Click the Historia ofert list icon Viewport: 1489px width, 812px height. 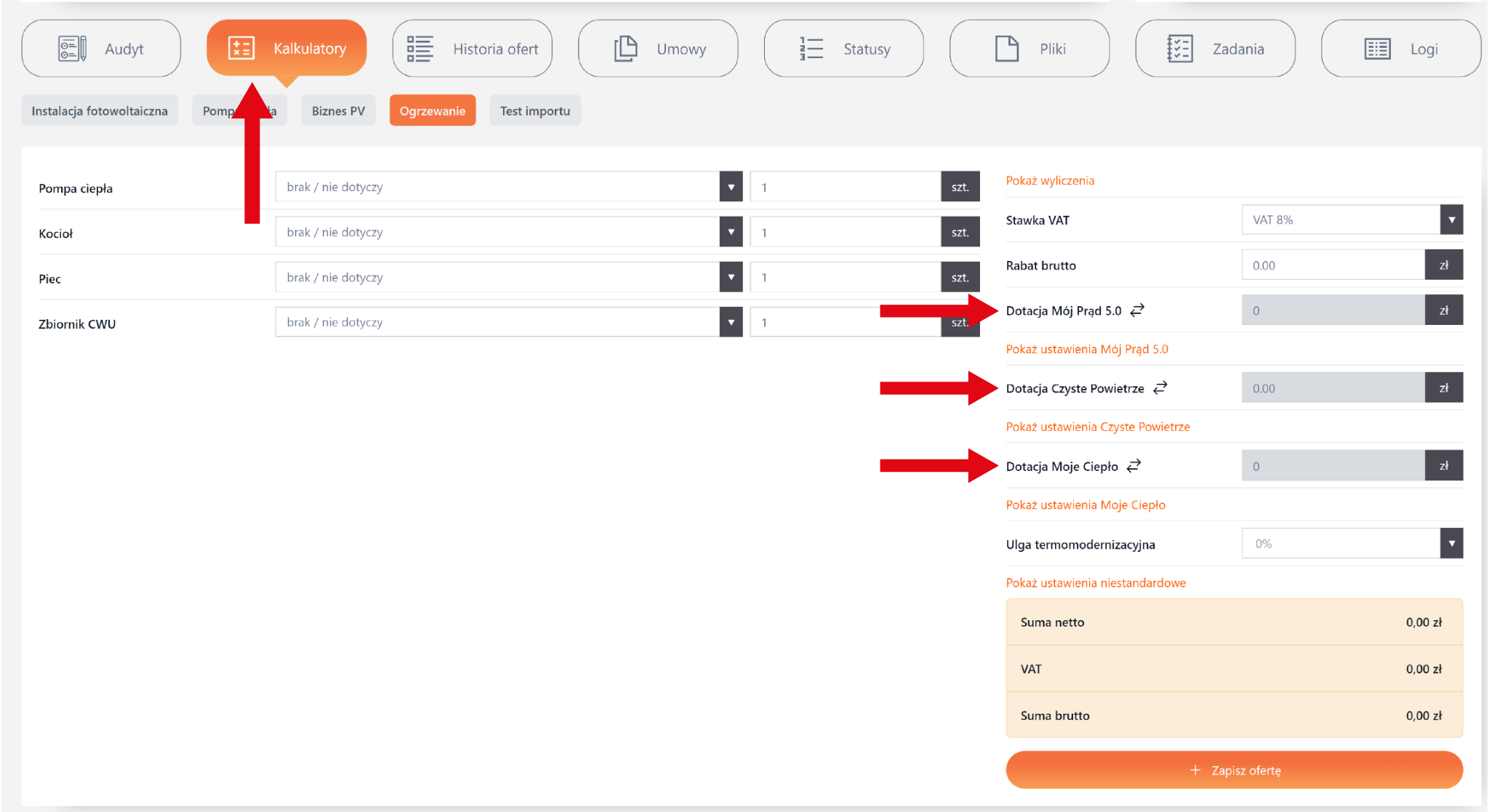click(420, 49)
